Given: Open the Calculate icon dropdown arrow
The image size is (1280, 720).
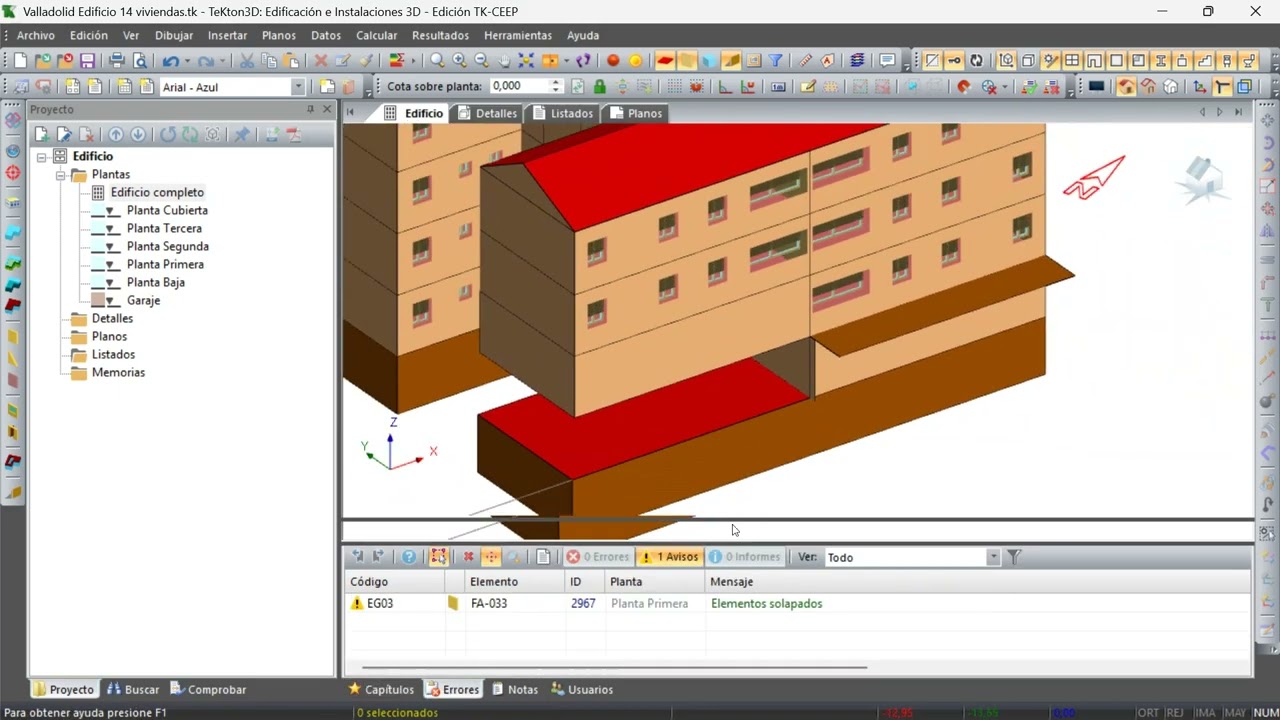Looking at the screenshot, I should pyautogui.click(x=413, y=61).
